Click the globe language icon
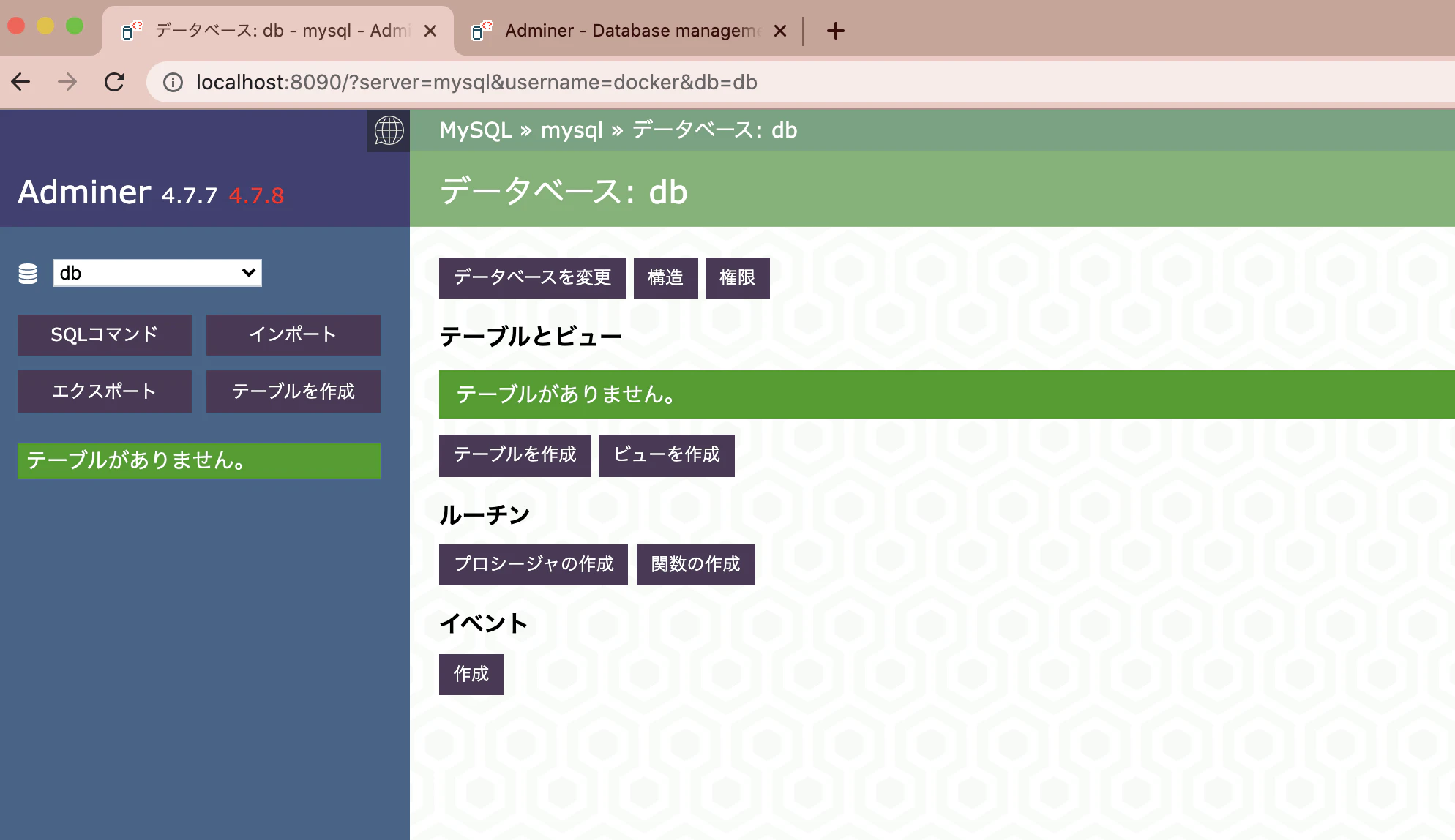The height and width of the screenshot is (840, 1455). [x=389, y=131]
